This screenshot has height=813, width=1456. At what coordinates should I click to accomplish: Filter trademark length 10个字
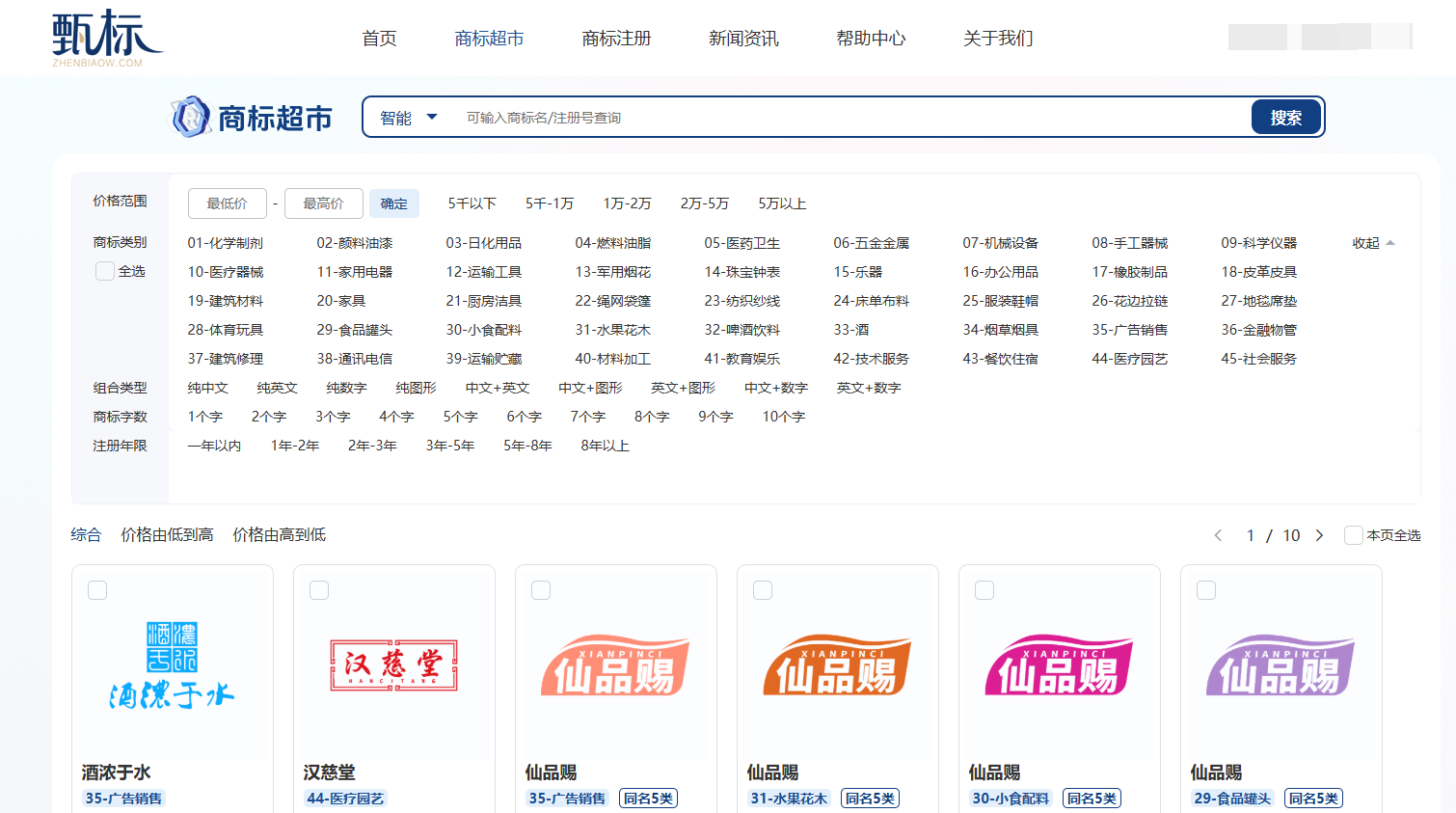click(784, 417)
